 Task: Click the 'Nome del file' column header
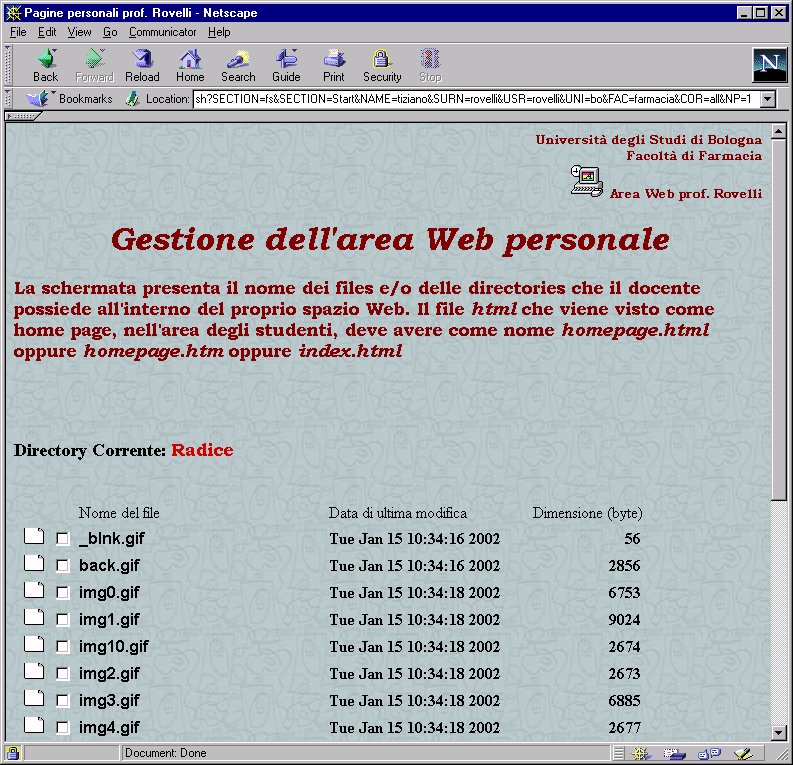(119, 513)
